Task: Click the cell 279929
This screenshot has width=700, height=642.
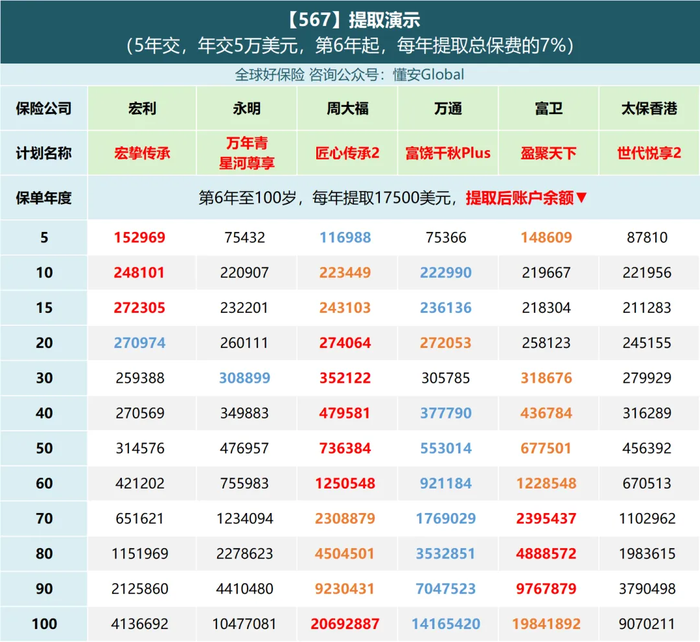Action: (x=647, y=378)
